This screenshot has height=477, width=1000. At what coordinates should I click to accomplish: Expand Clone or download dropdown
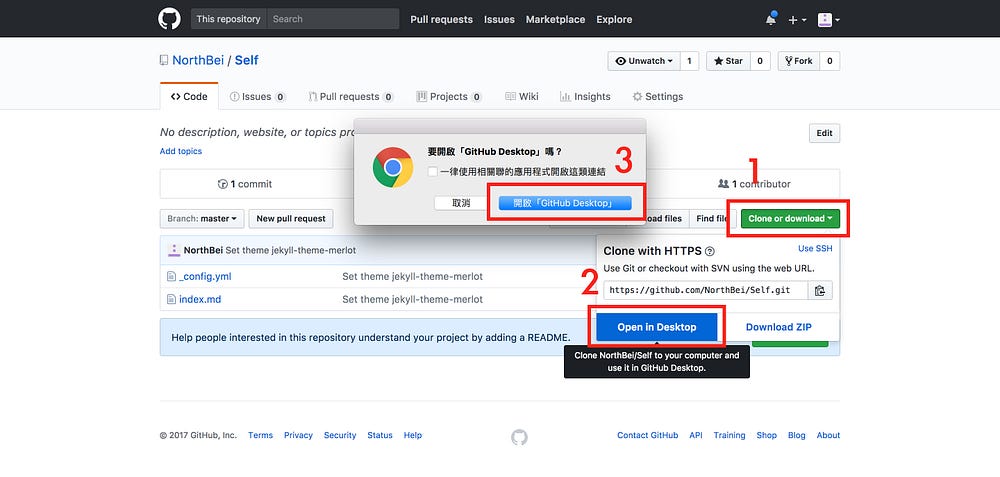(x=790, y=218)
